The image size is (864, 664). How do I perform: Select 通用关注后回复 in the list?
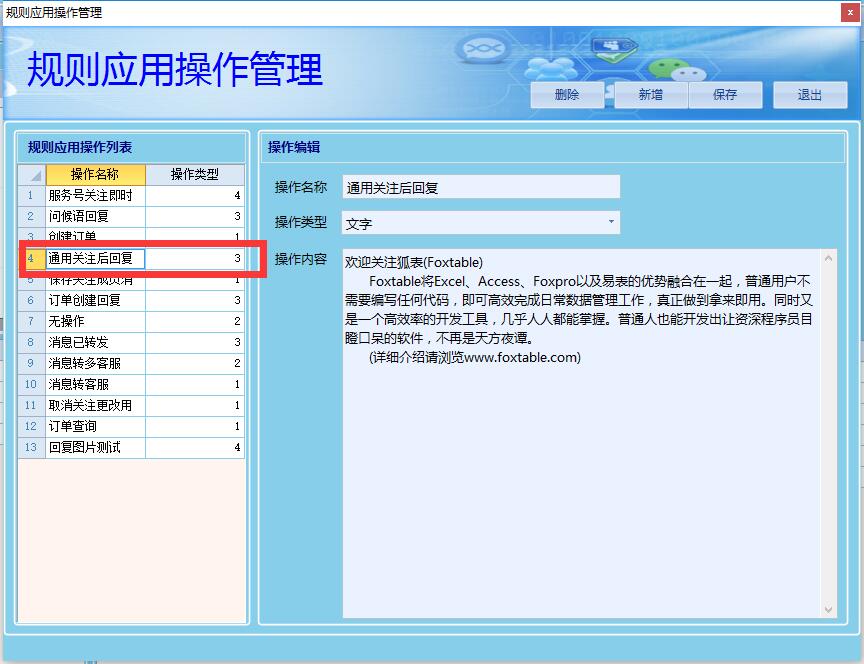tap(95, 258)
